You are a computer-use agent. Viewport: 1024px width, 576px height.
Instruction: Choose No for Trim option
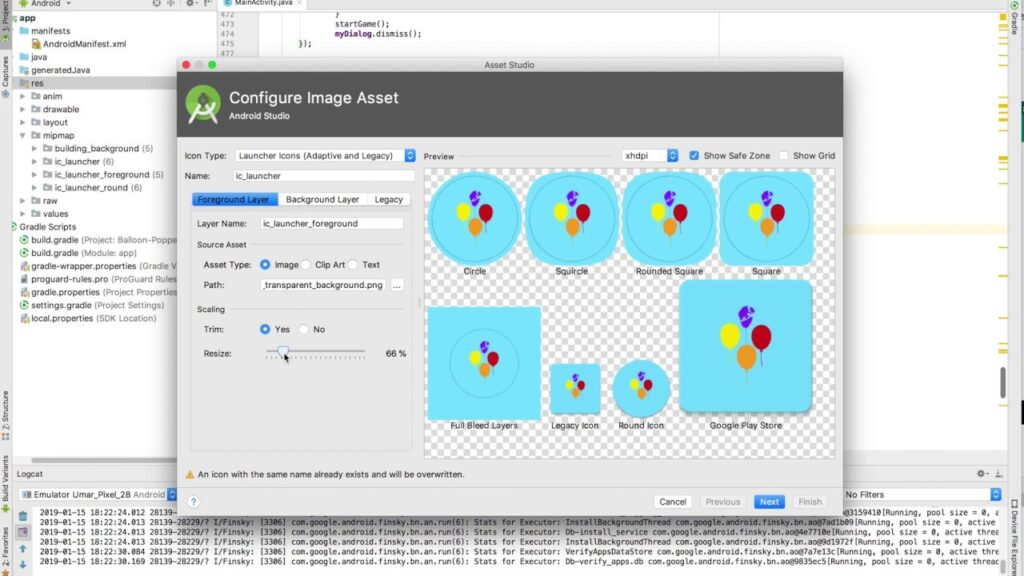coord(304,329)
